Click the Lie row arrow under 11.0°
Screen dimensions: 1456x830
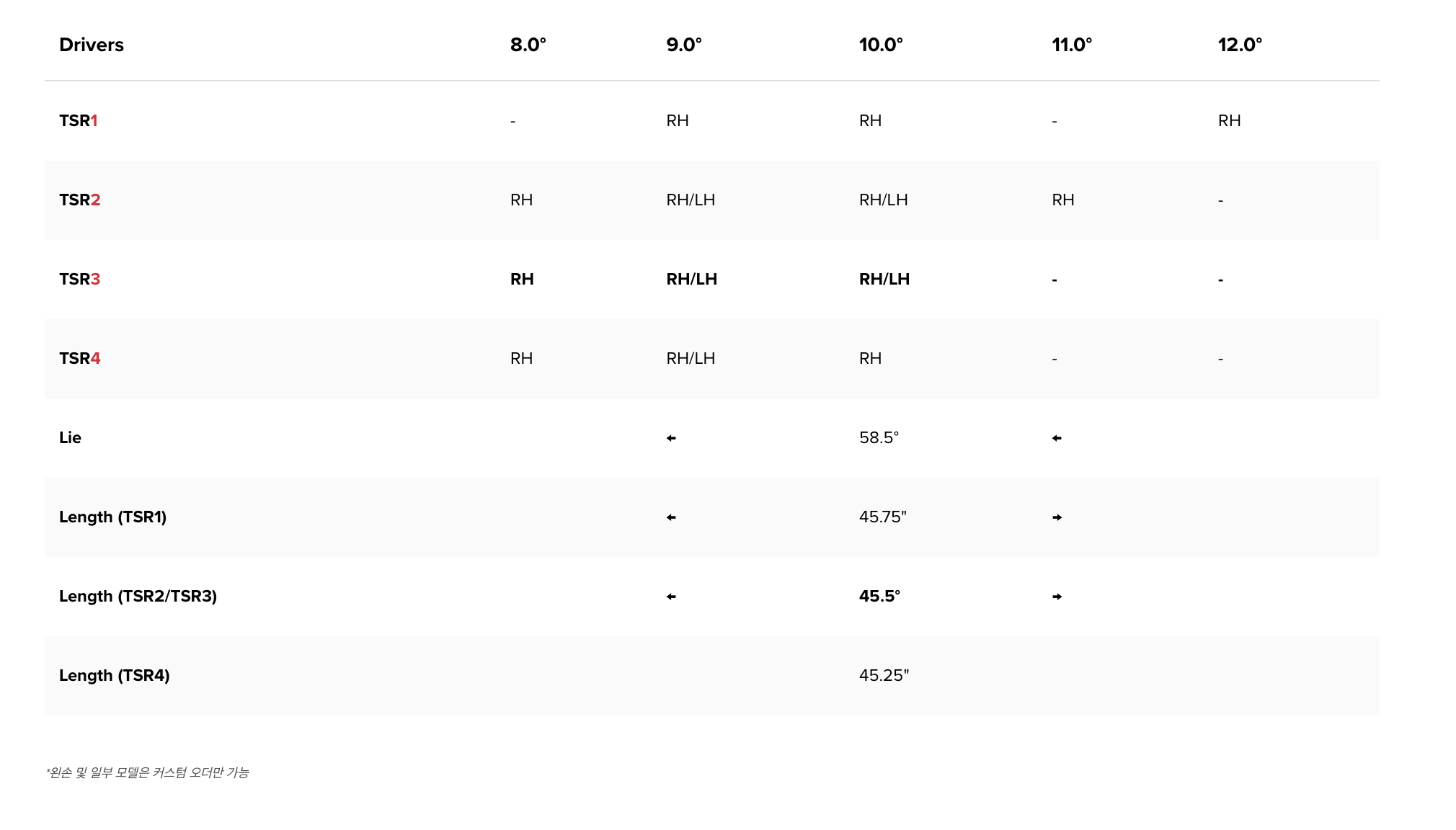[x=1057, y=438]
